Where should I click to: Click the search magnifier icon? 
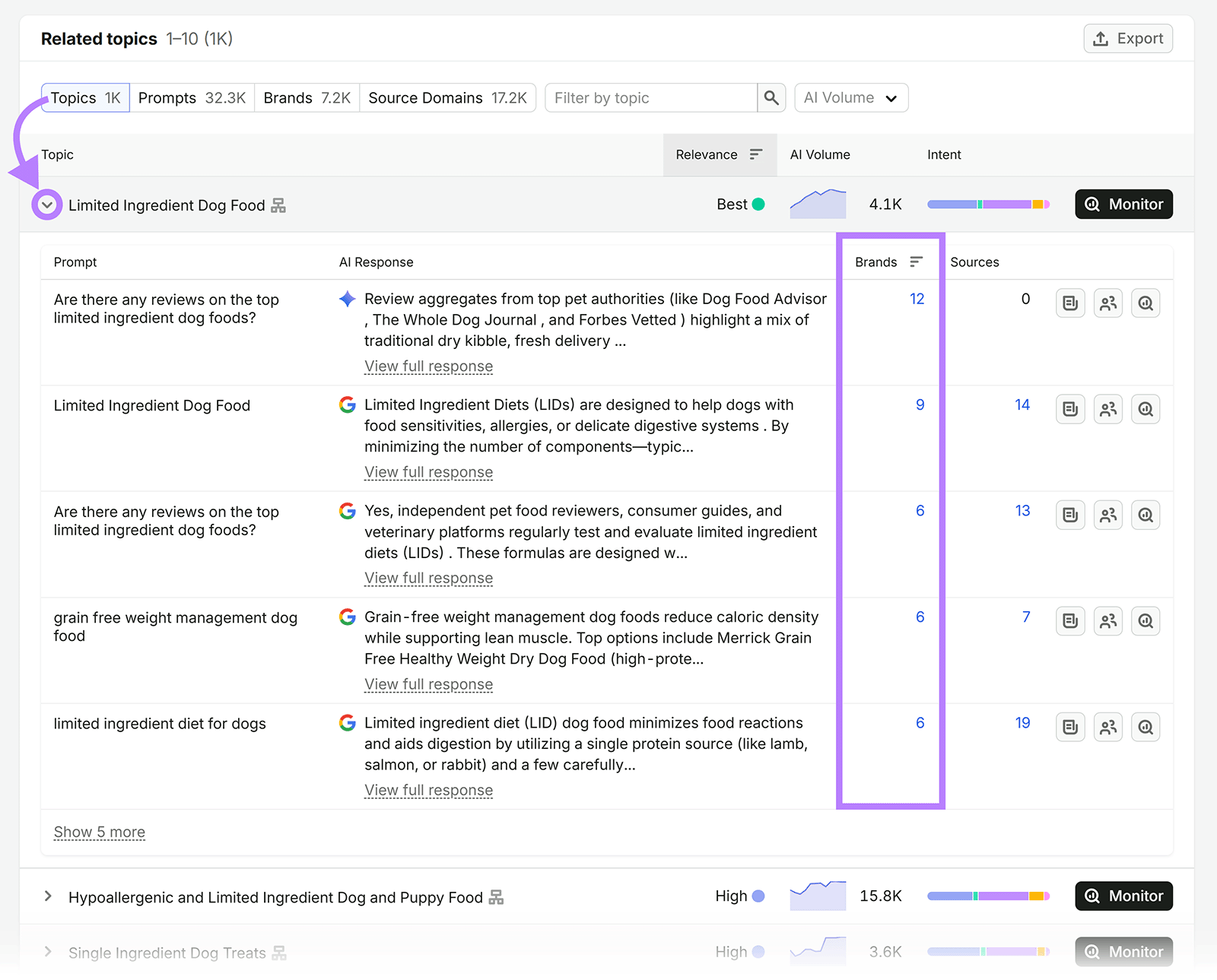pyautogui.click(x=771, y=98)
